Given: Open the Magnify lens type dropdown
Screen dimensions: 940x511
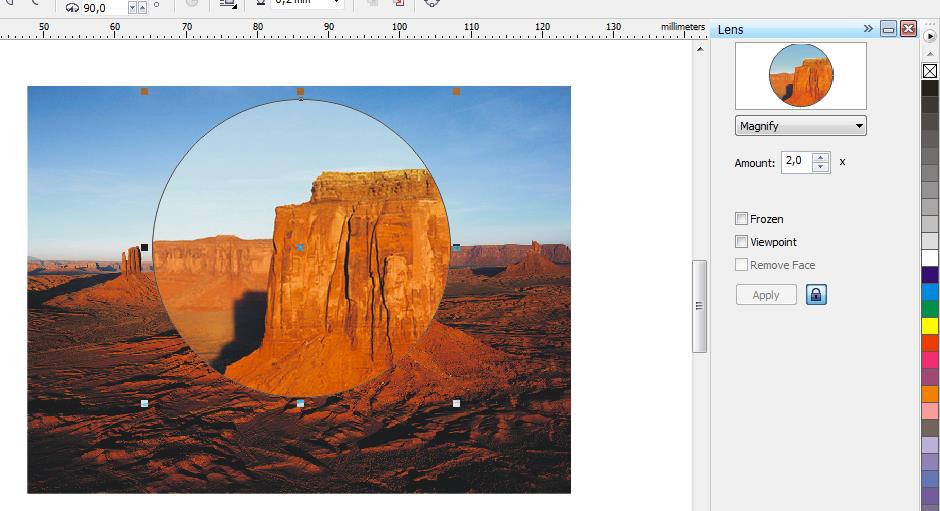Looking at the screenshot, I should [x=800, y=126].
